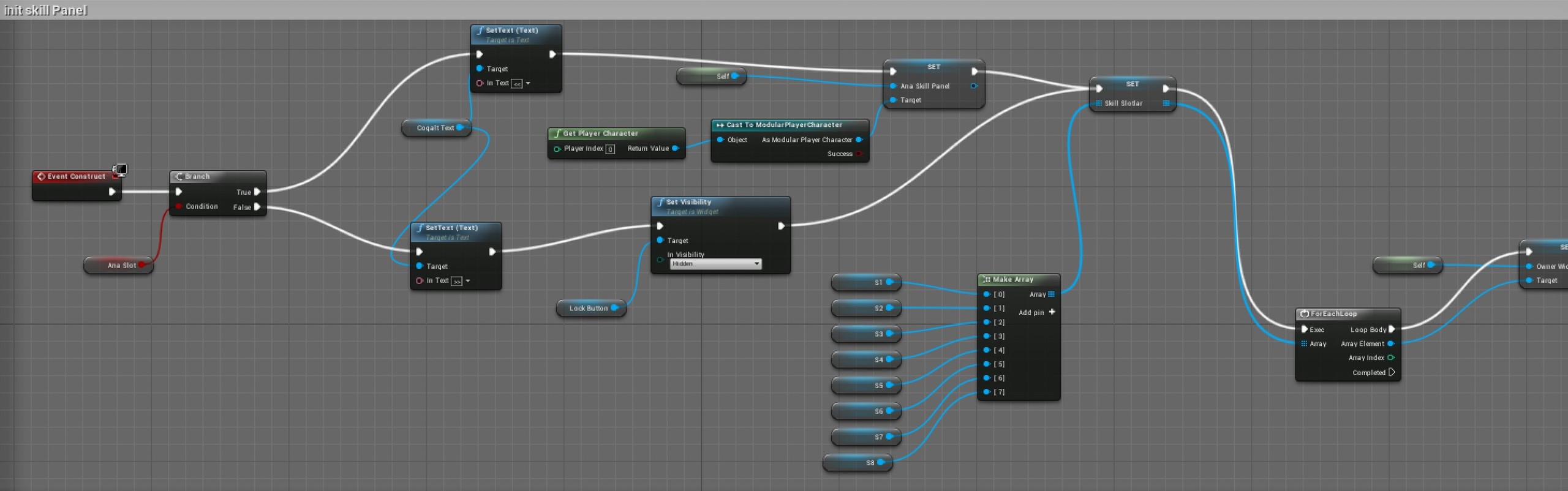The width and height of the screenshot is (1568, 491).
Task: Expand the In Text dropdown arrow on lower SetText
Action: [x=468, y=281]
